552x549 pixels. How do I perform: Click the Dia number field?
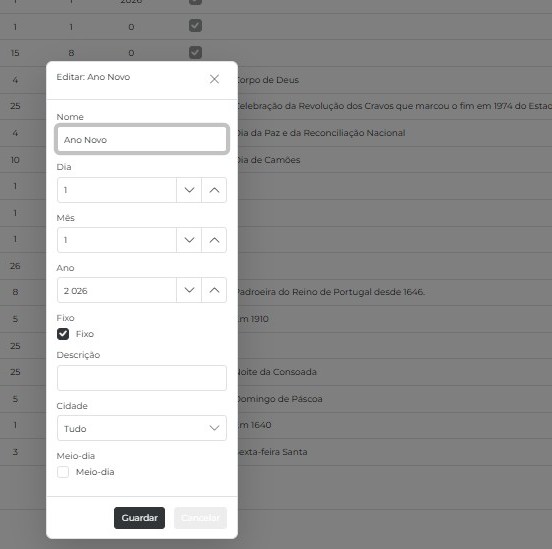tap(117, 190)
